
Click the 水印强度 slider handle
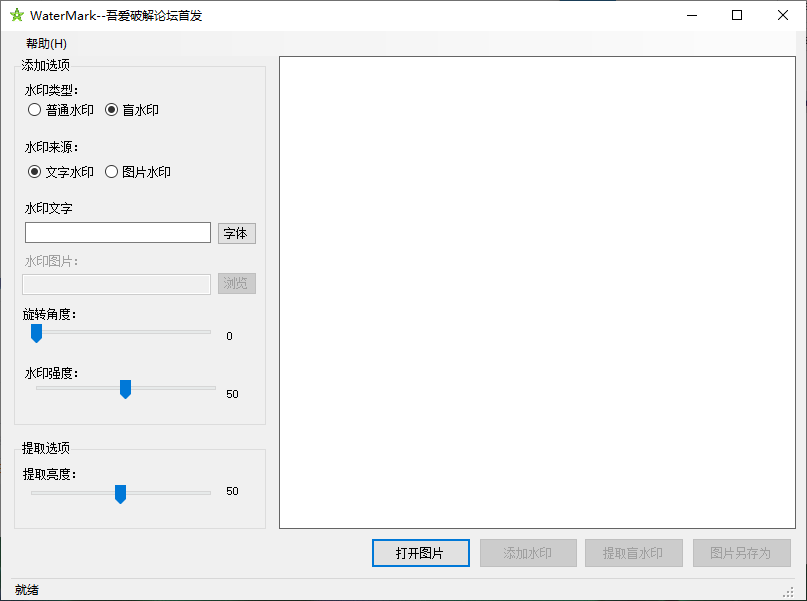click(x=125, y=389)
